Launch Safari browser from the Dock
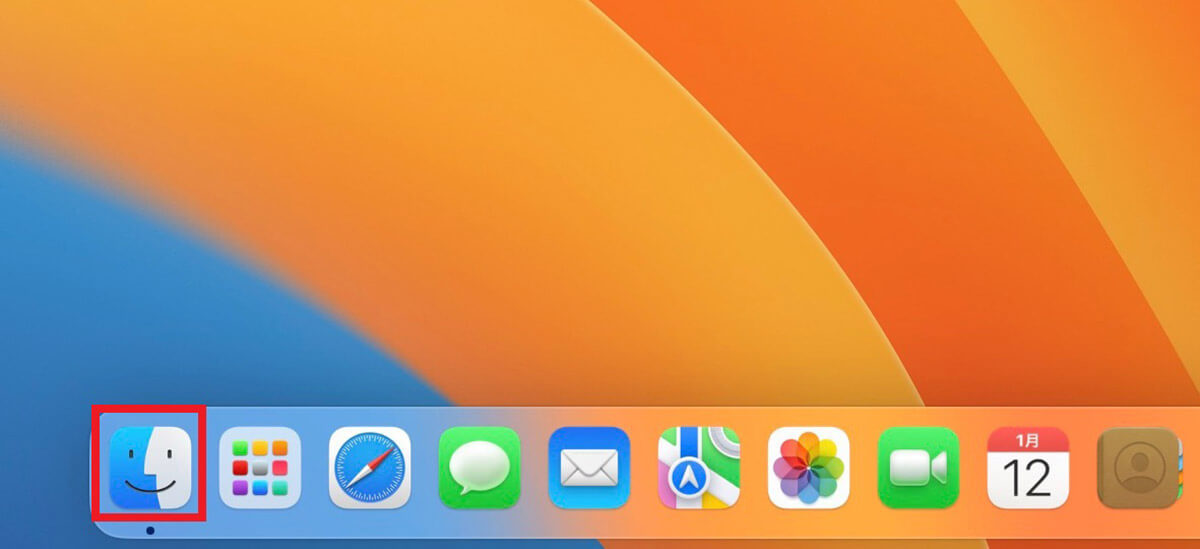1200x549 pixels. click(x=370, y=468)
